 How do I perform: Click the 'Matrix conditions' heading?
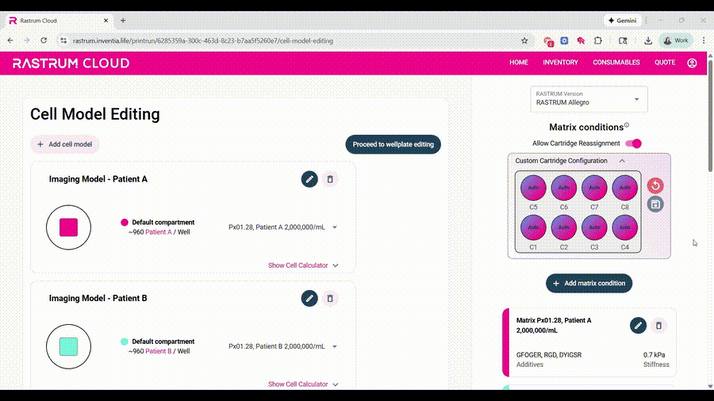point(586,127)
